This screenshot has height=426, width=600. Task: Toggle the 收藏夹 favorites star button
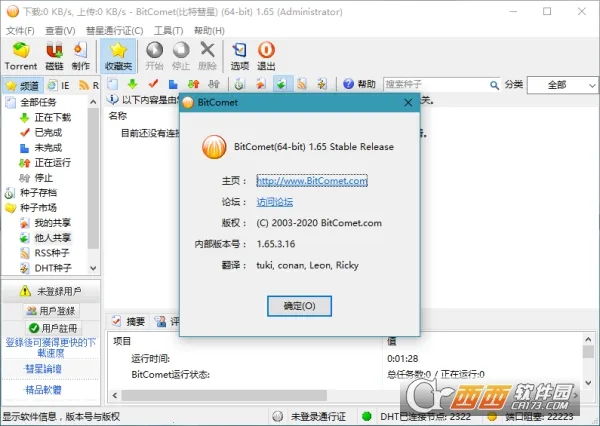tap(118, 55)
